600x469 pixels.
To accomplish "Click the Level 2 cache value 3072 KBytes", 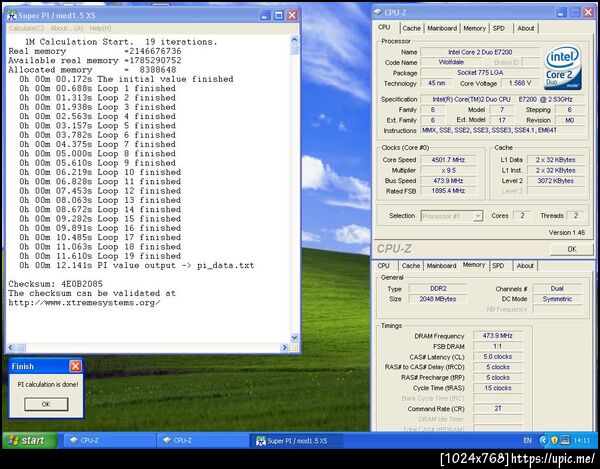I will (x=555, y=181).
